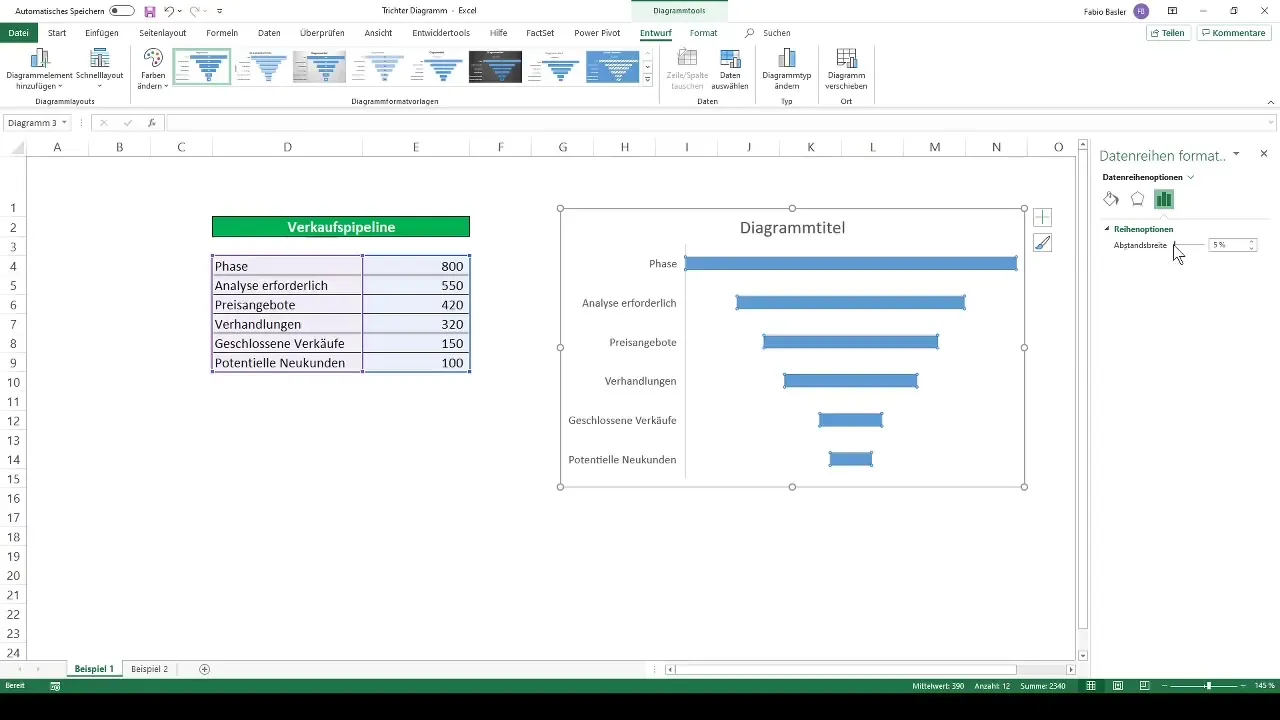Collapse the Reihenoptionen section

click(x=1107, y=229)
